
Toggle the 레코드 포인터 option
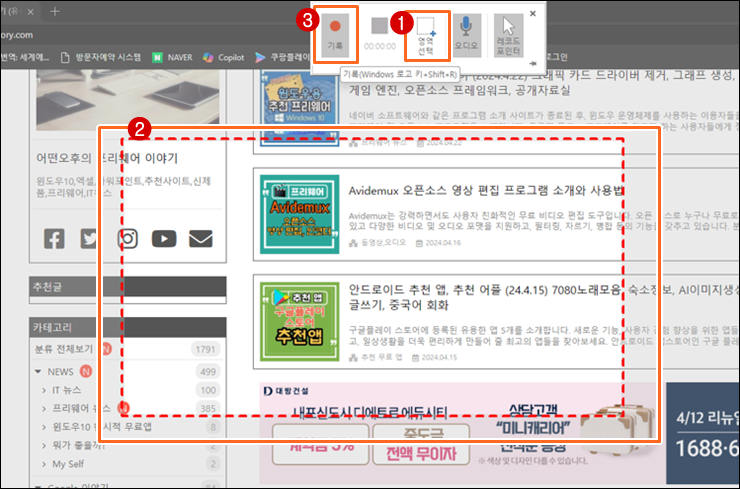(509, 35)
